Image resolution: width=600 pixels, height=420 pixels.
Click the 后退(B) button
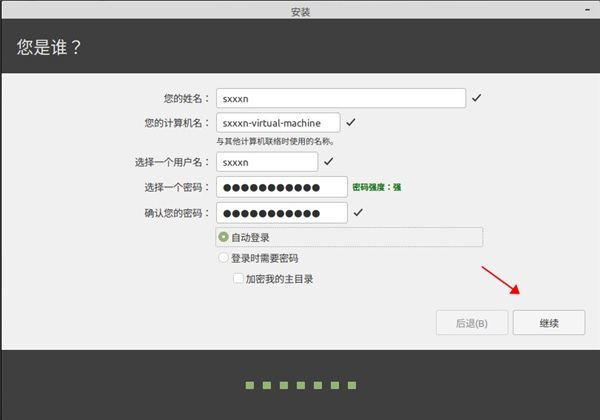coord(471,323)
